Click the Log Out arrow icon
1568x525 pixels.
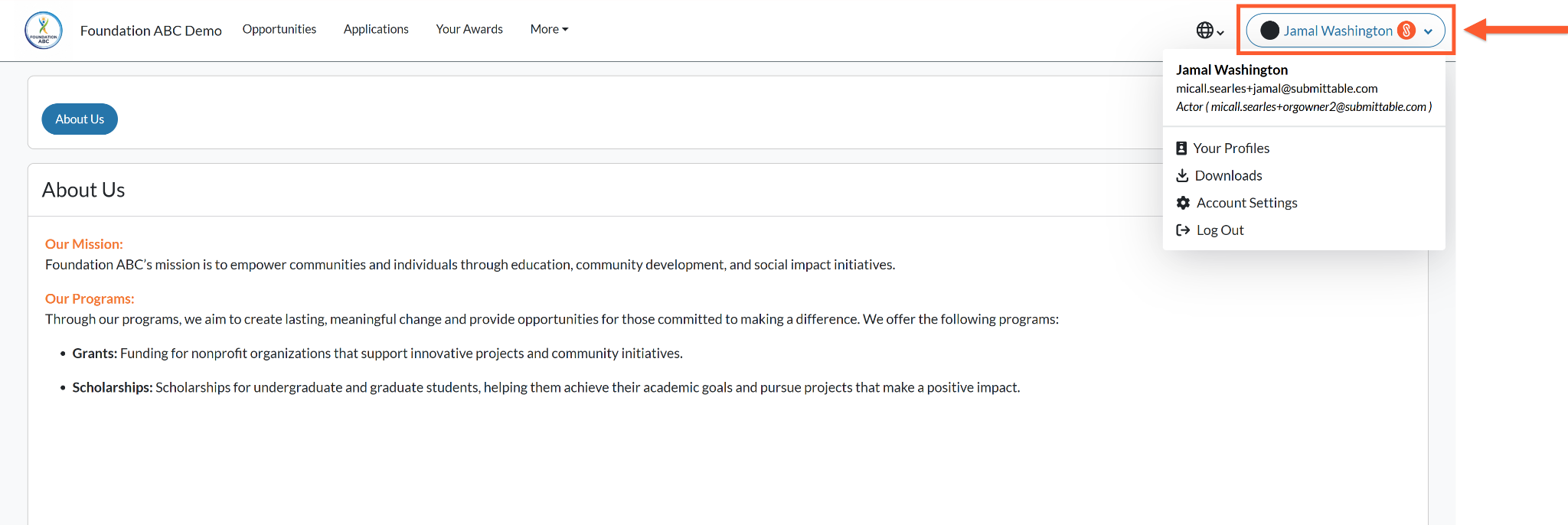tap(1183, 230)
